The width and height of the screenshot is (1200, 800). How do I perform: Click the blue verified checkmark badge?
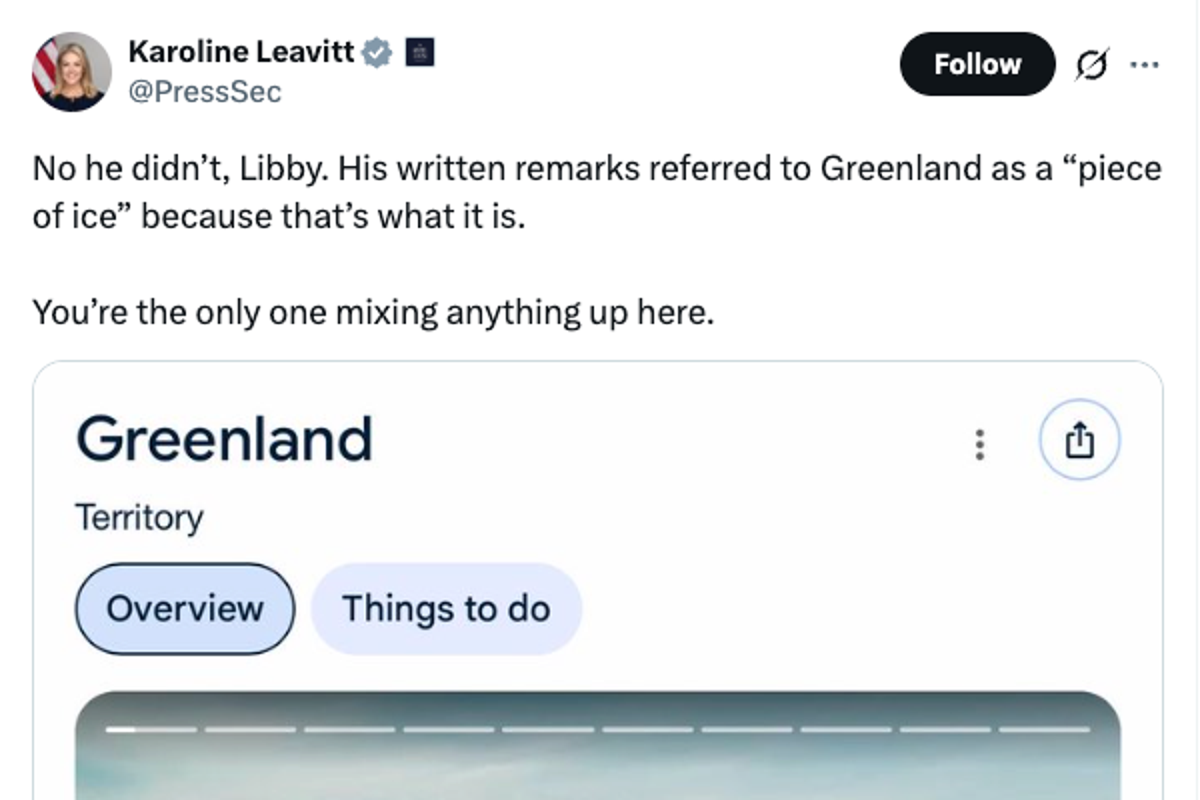(x=375, y=51)
